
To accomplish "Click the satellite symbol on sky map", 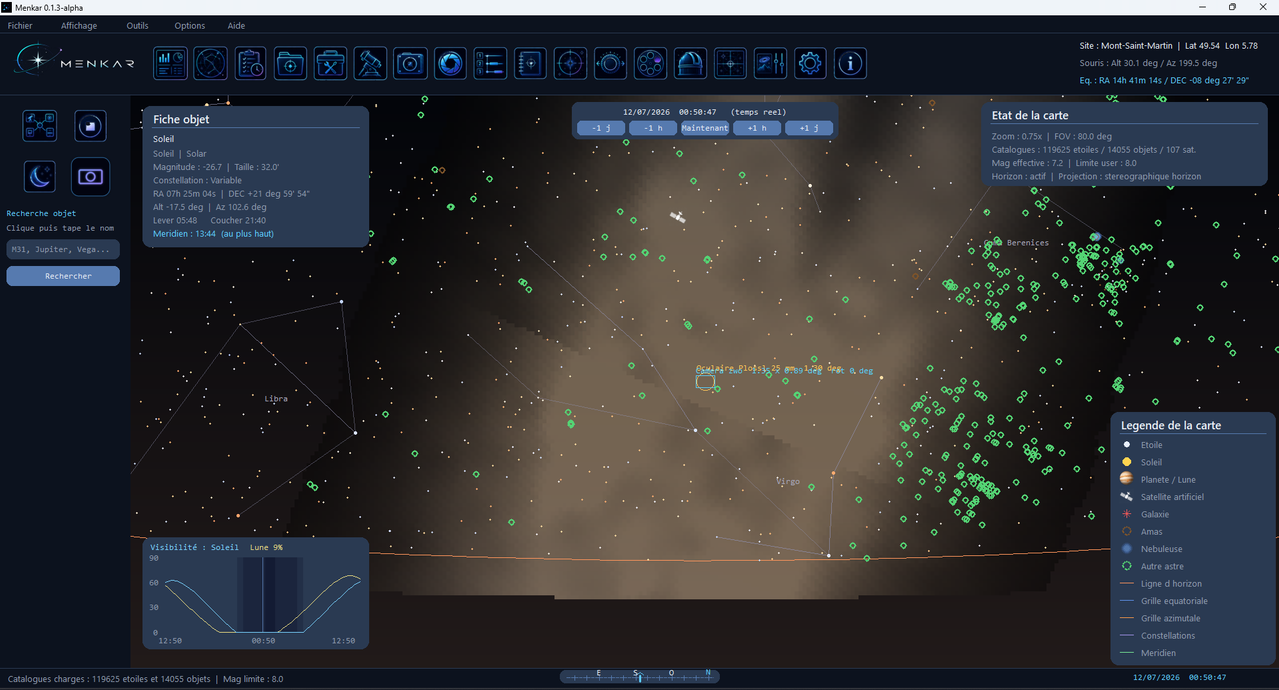I will [678, 217].
